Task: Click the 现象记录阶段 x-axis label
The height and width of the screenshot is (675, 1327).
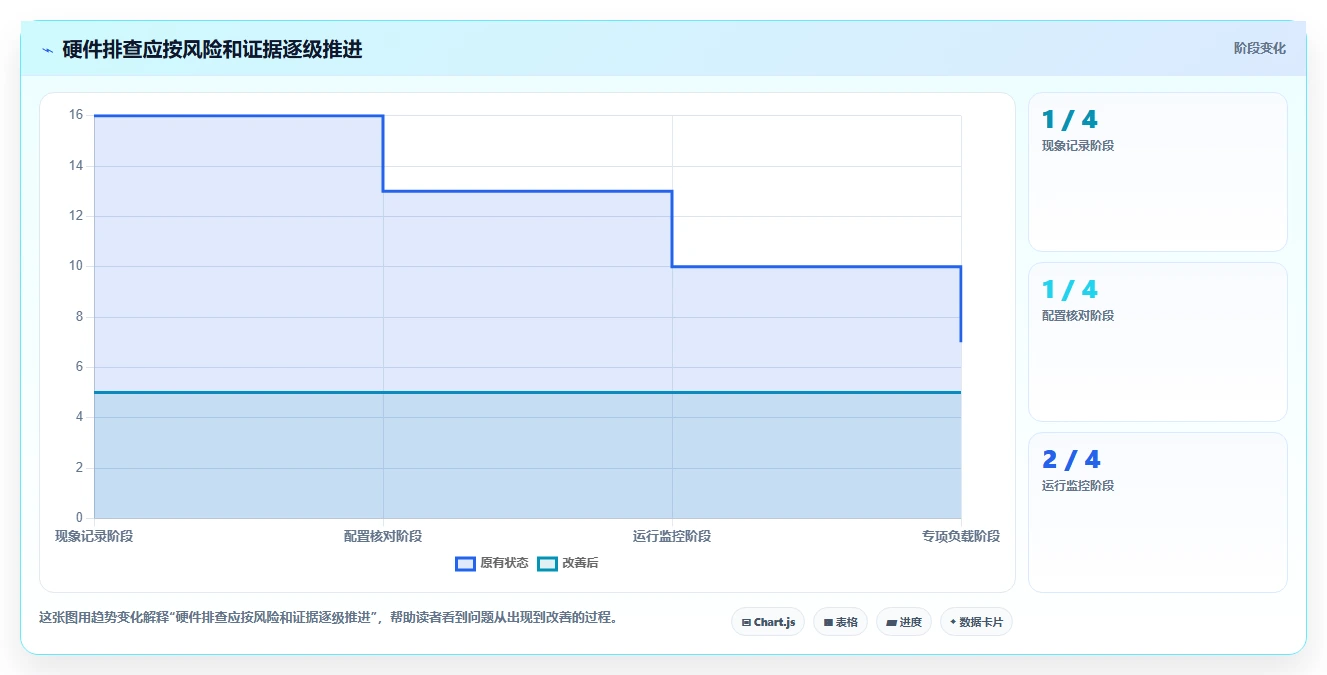Action: 94,536
